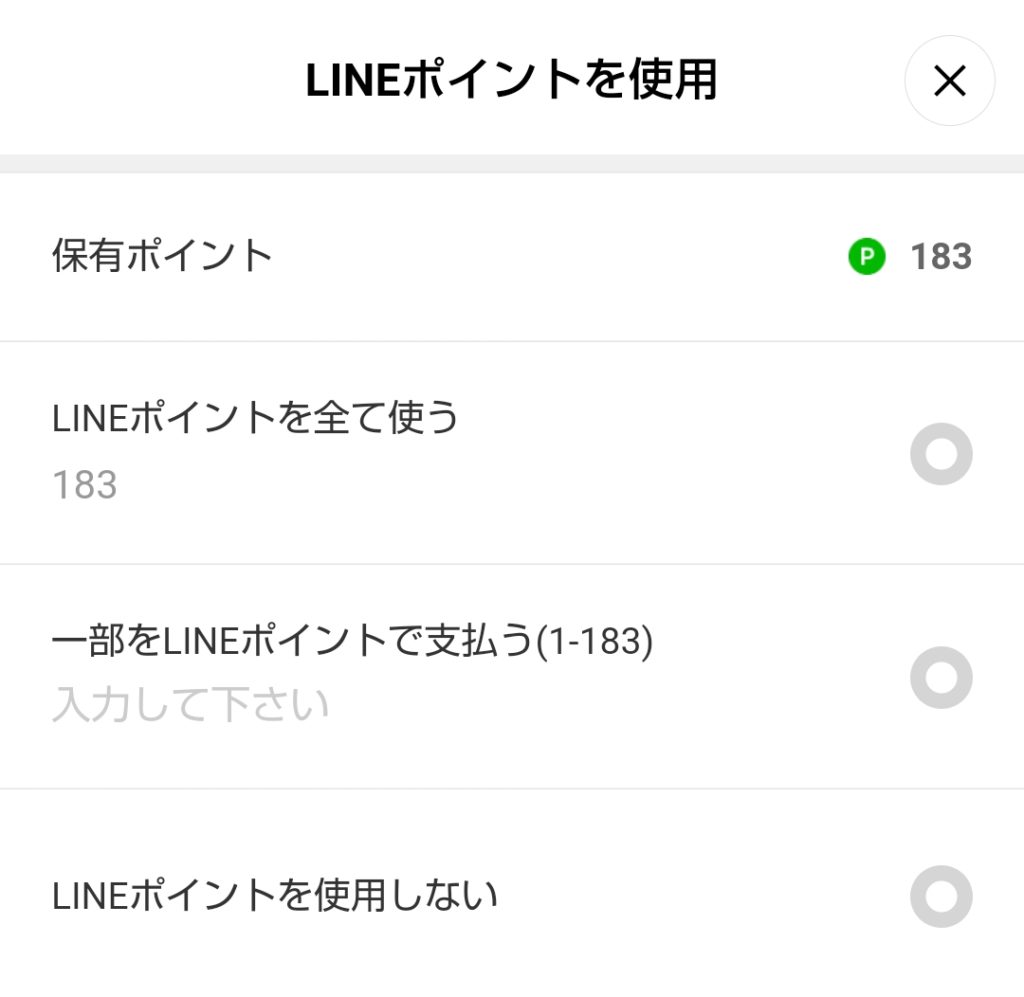Click '使用しない' in the last option label

point(406,895)
